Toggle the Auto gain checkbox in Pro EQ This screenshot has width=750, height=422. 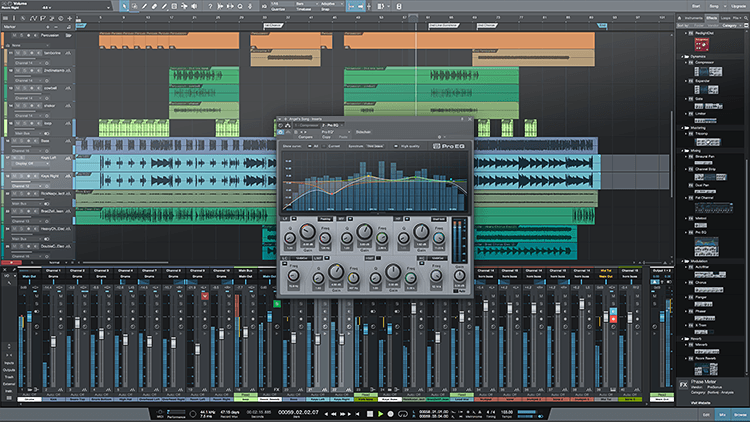click(x=455, y=291)
